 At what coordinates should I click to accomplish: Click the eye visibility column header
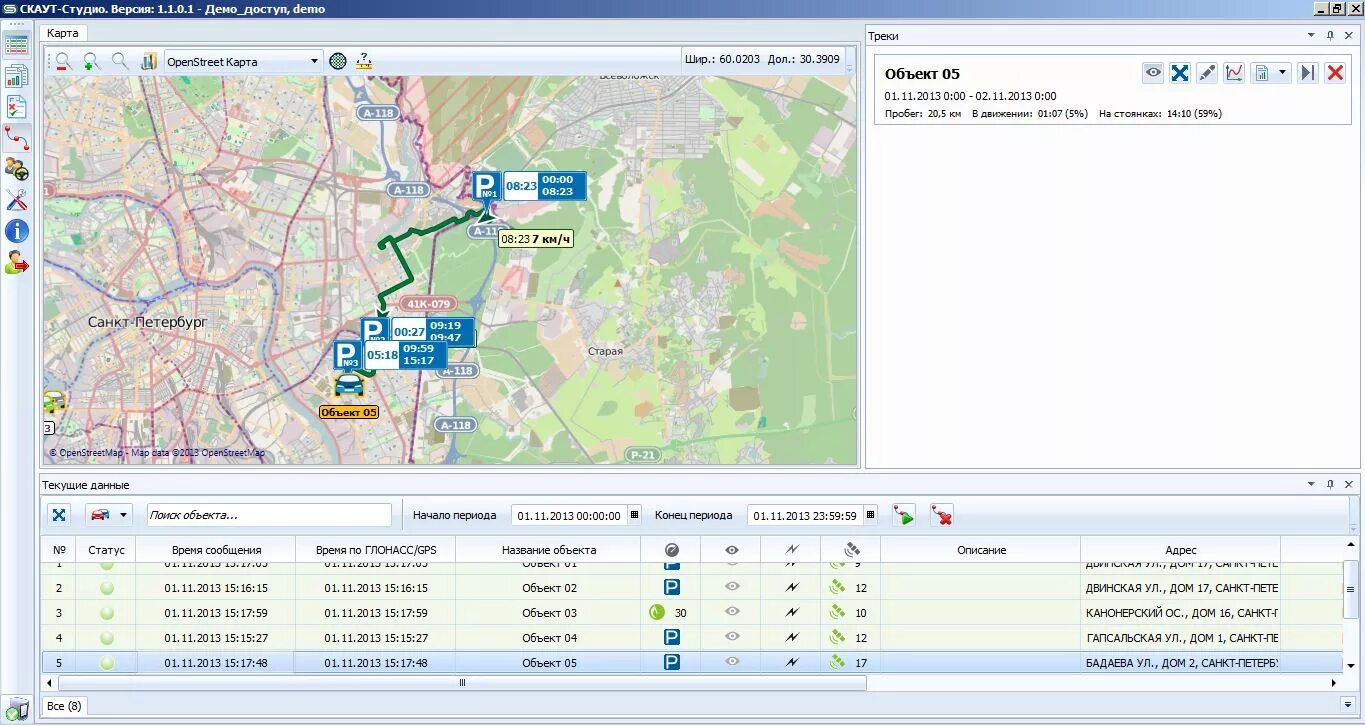click(732, 549)
